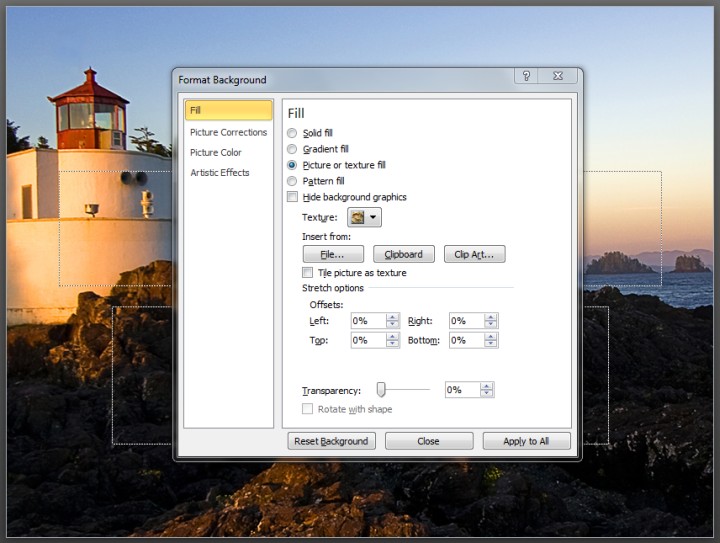
Task: Enable Hide background graphics checkbox
Action: tap(292, 198)
